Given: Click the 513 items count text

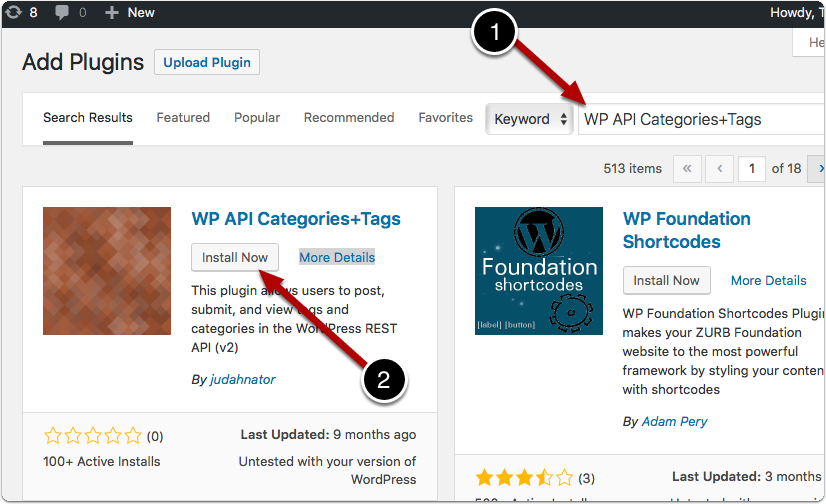Looking at the screenshot, I should point(633,169).
